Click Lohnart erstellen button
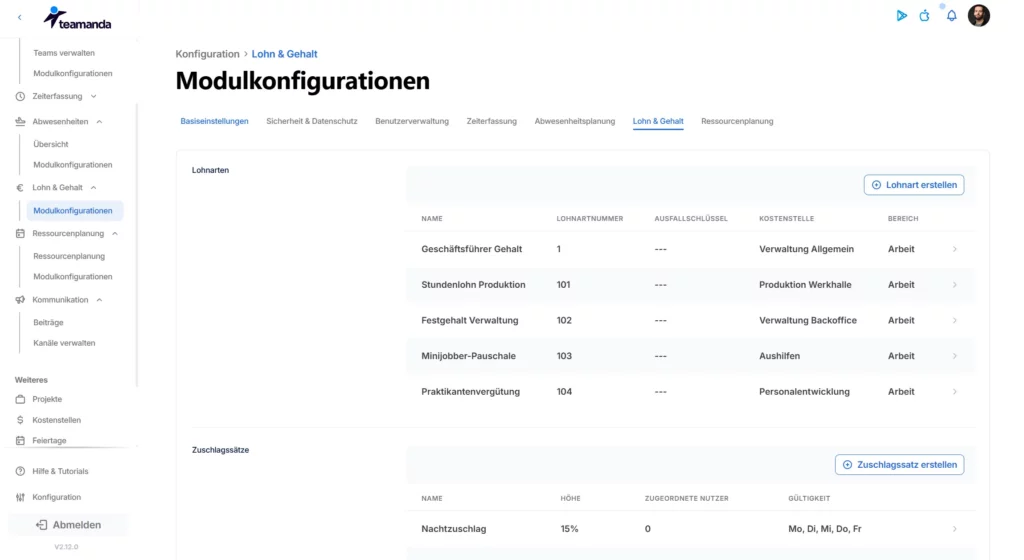The width and height of the screenshot is (1024, 560). click(x=914, y=185)
